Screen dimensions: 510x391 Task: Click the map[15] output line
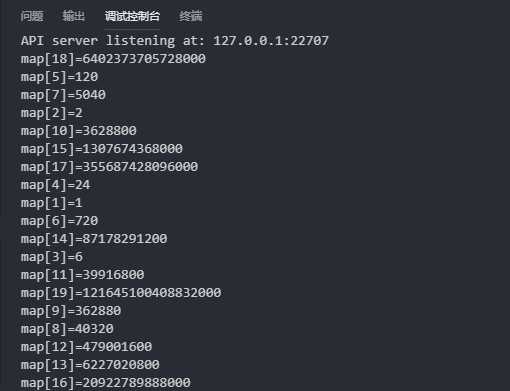tap(102, 149)
